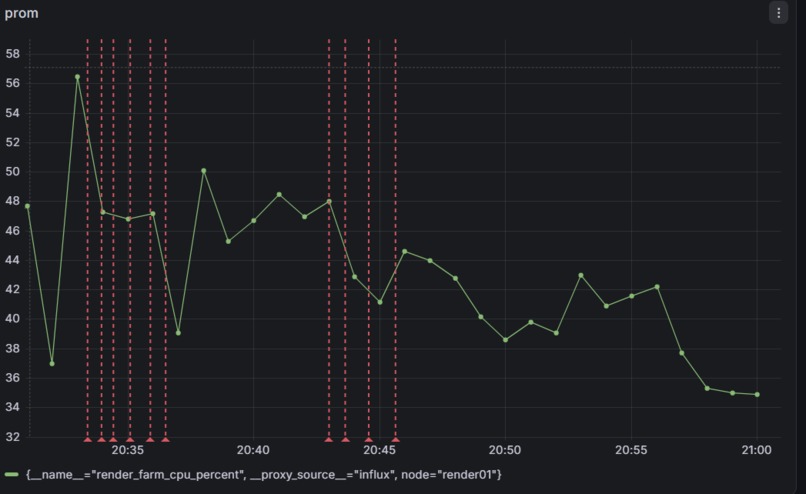Click the "prom" panel title

click(x=21, y=13)
